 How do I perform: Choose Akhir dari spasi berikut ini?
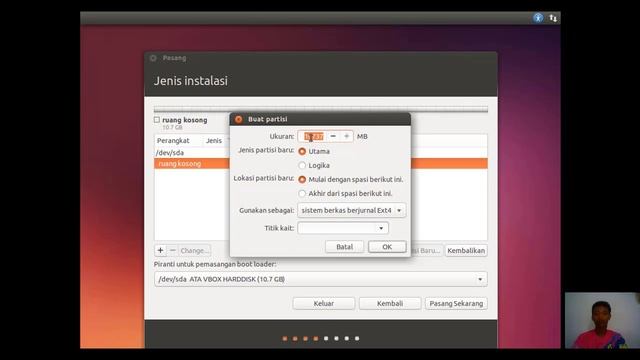(x=302, y=193)
